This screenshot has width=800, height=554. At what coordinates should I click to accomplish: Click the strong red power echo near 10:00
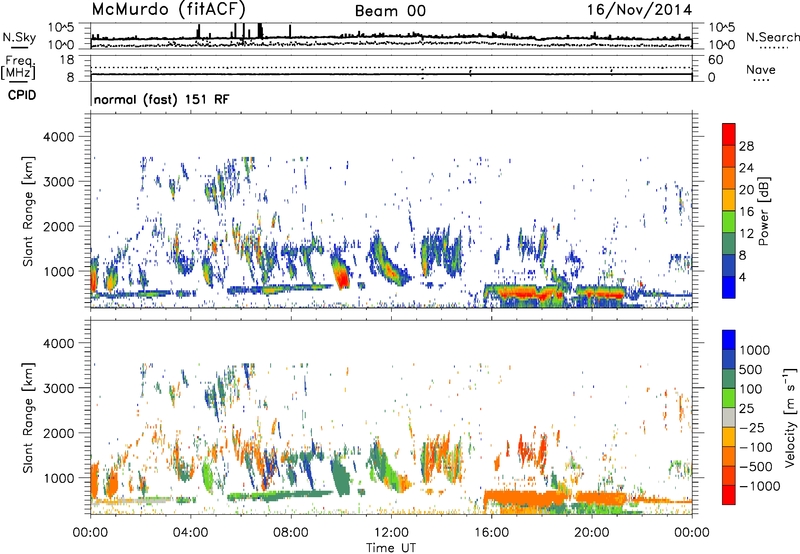click(341, 274)
